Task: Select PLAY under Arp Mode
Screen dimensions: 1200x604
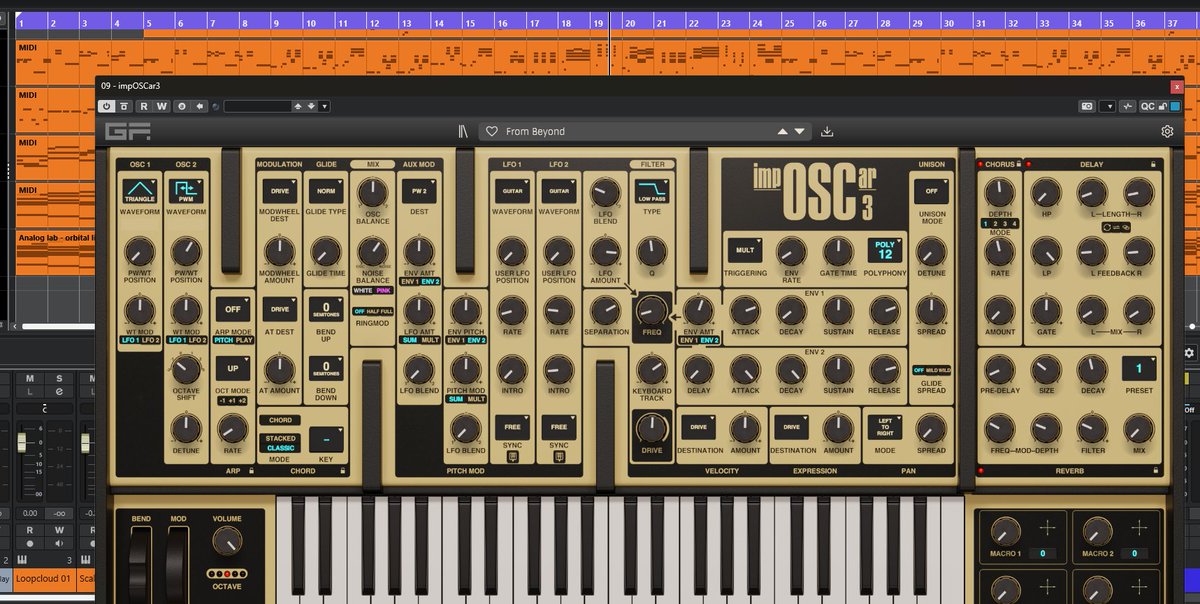Action: pos(243,341)
